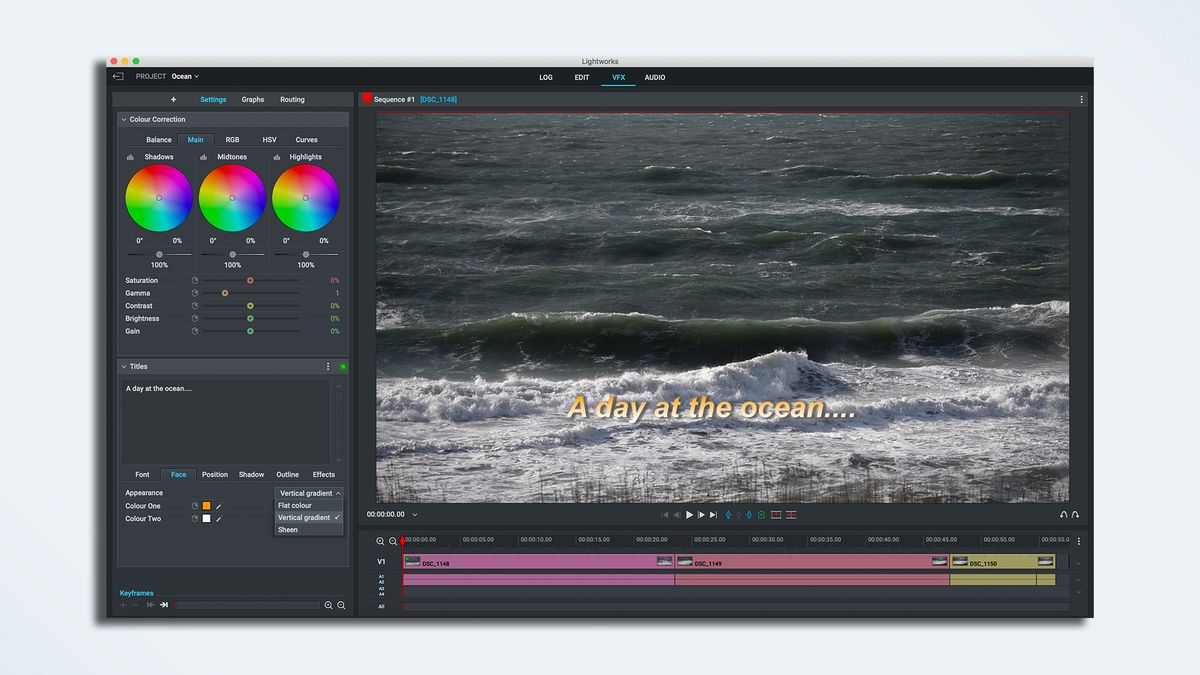Viewport: 1200px width, 675px height.
Task: Collapse the Colour Correction section header
Action: click(x=123, y=119)
